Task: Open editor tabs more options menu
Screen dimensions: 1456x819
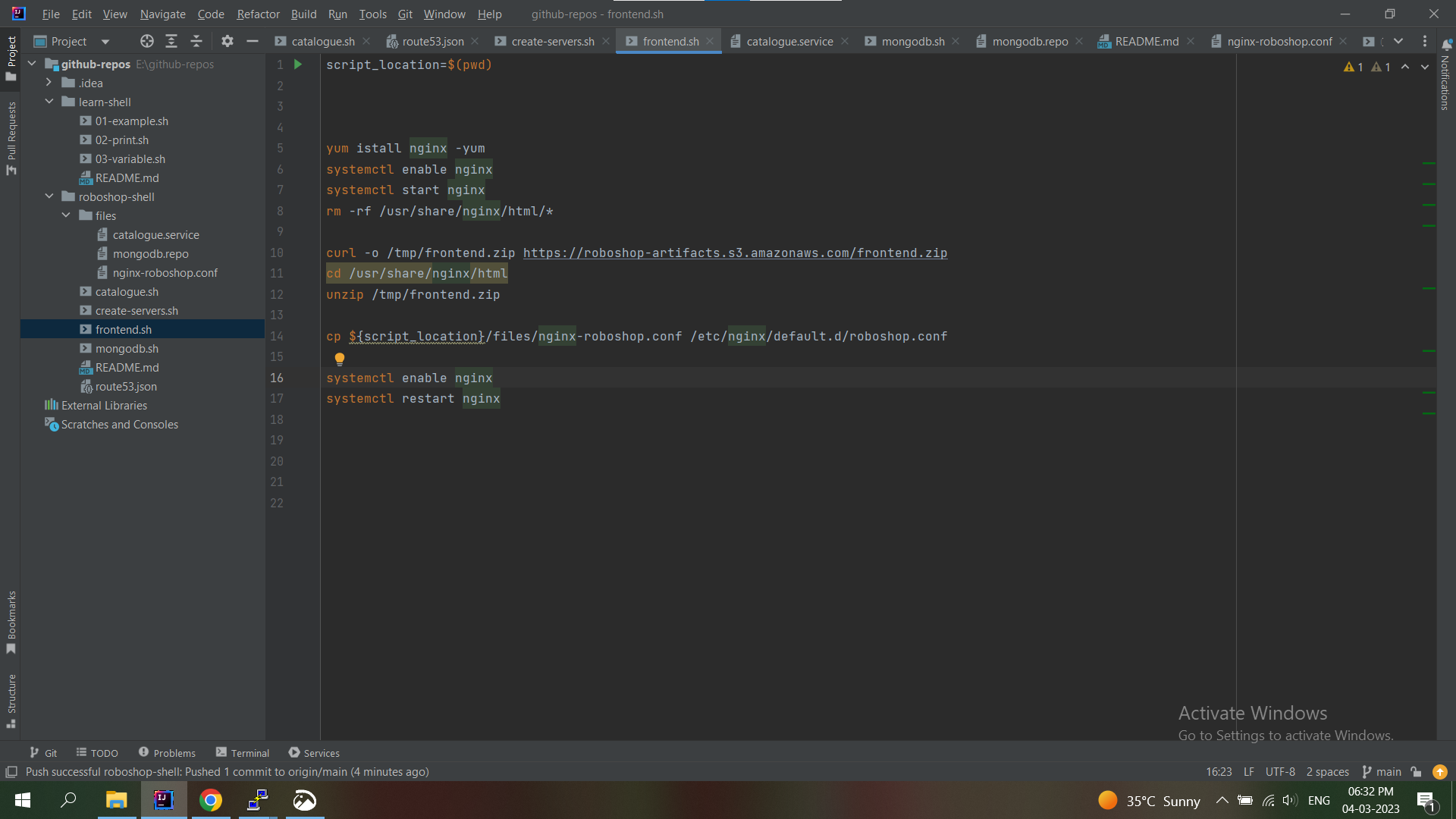Action: pos(1425,42)
